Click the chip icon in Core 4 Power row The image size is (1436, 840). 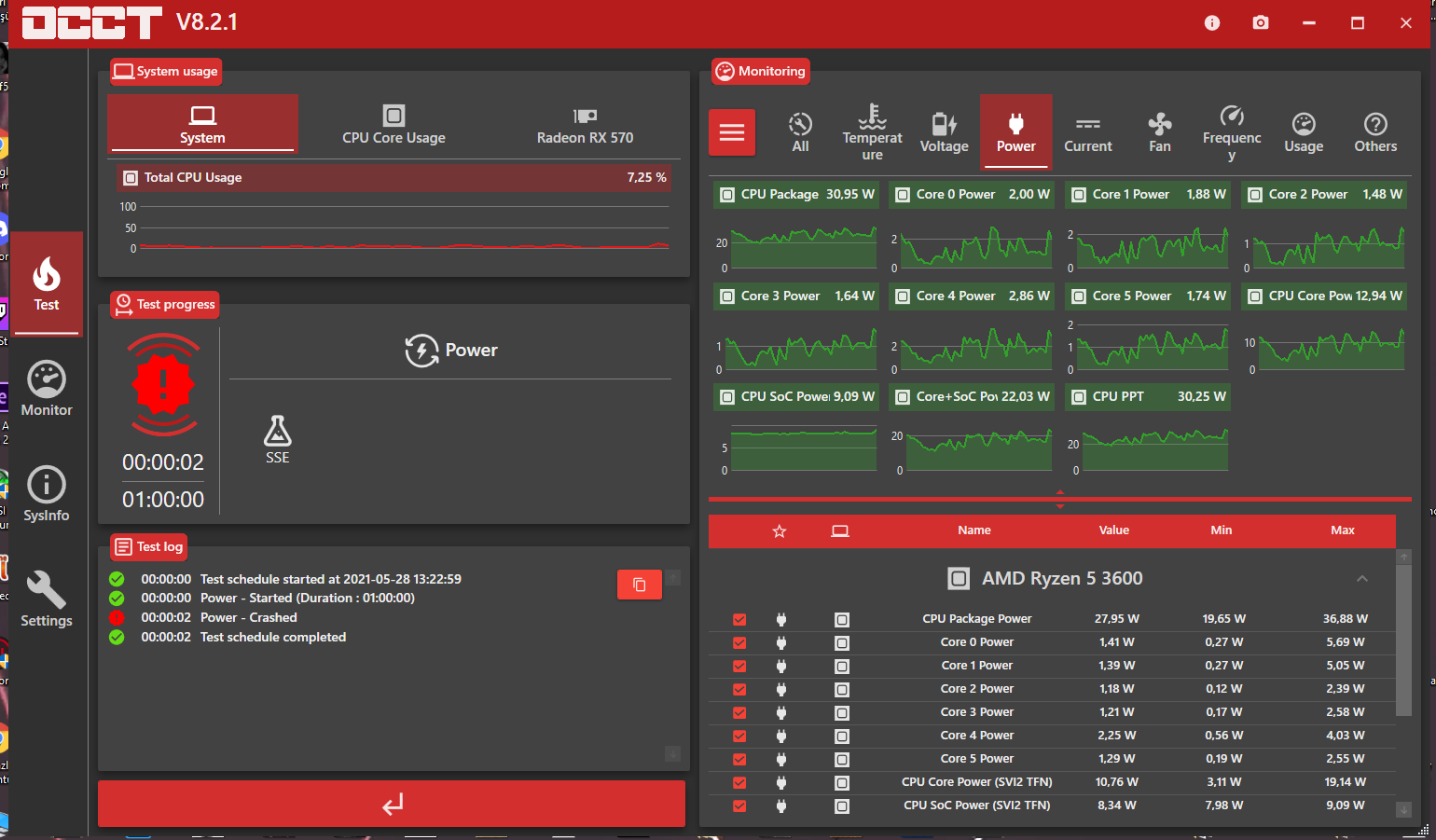pyautogui.click(x=842, y=737)
